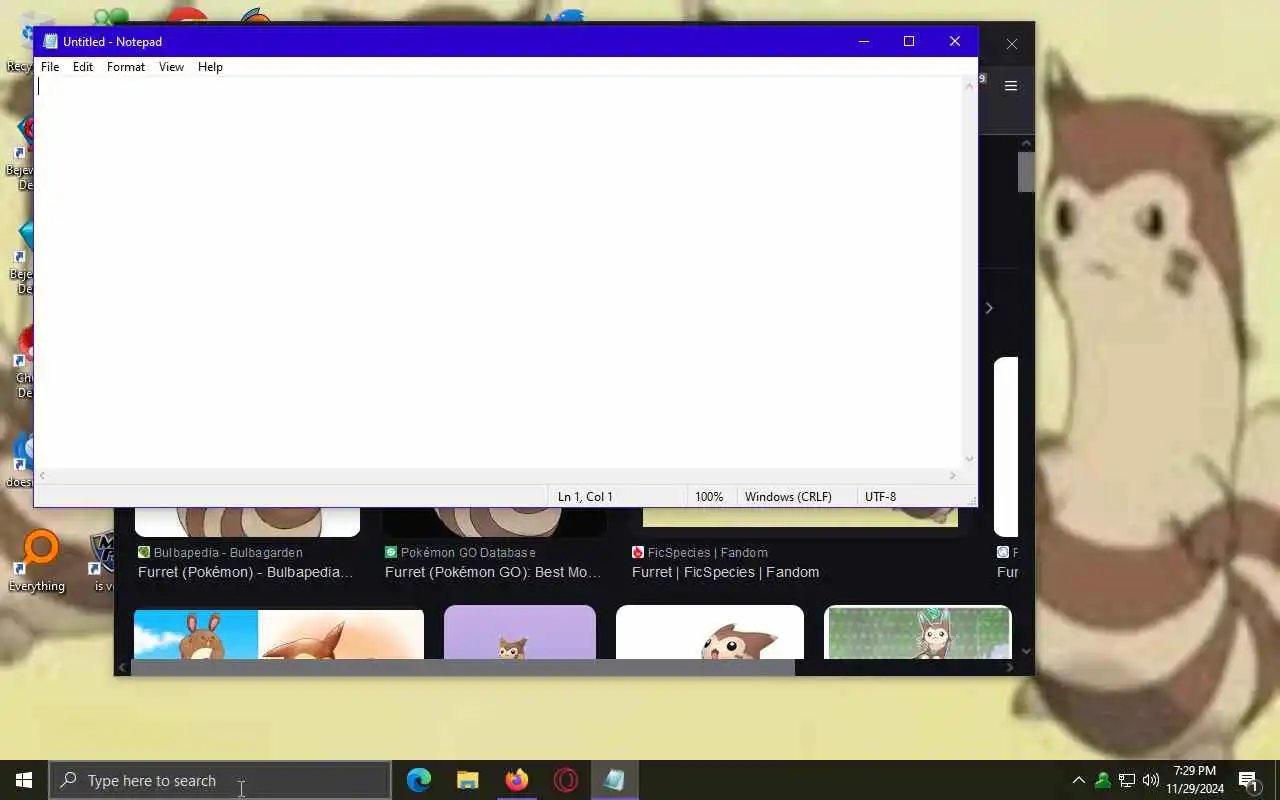Open the File menu in Notepad
The height and width of the screenshot is (800, 1280).
pyautogui.click(x=50, y=67)
